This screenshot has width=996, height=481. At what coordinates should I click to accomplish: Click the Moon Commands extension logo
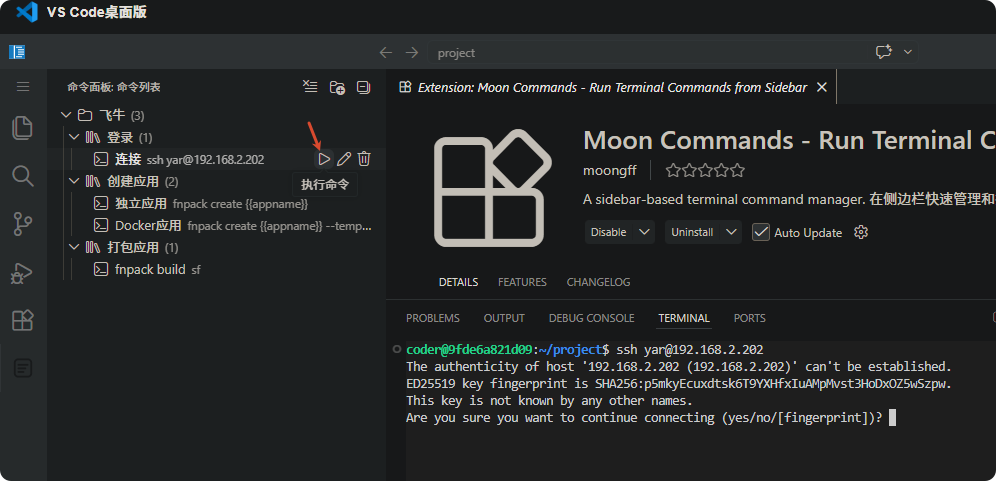[493, 188]
